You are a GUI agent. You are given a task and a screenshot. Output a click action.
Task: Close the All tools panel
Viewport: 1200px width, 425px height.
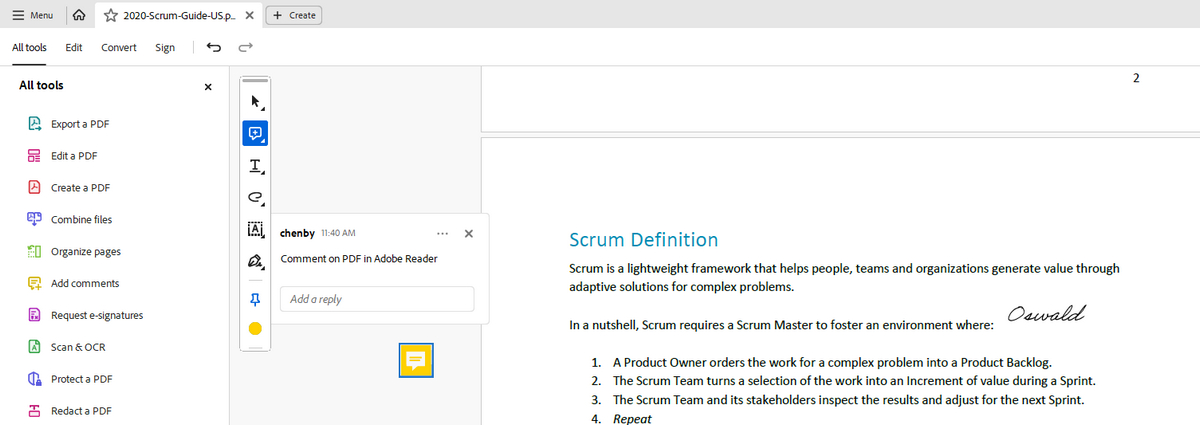coord(207,87)
